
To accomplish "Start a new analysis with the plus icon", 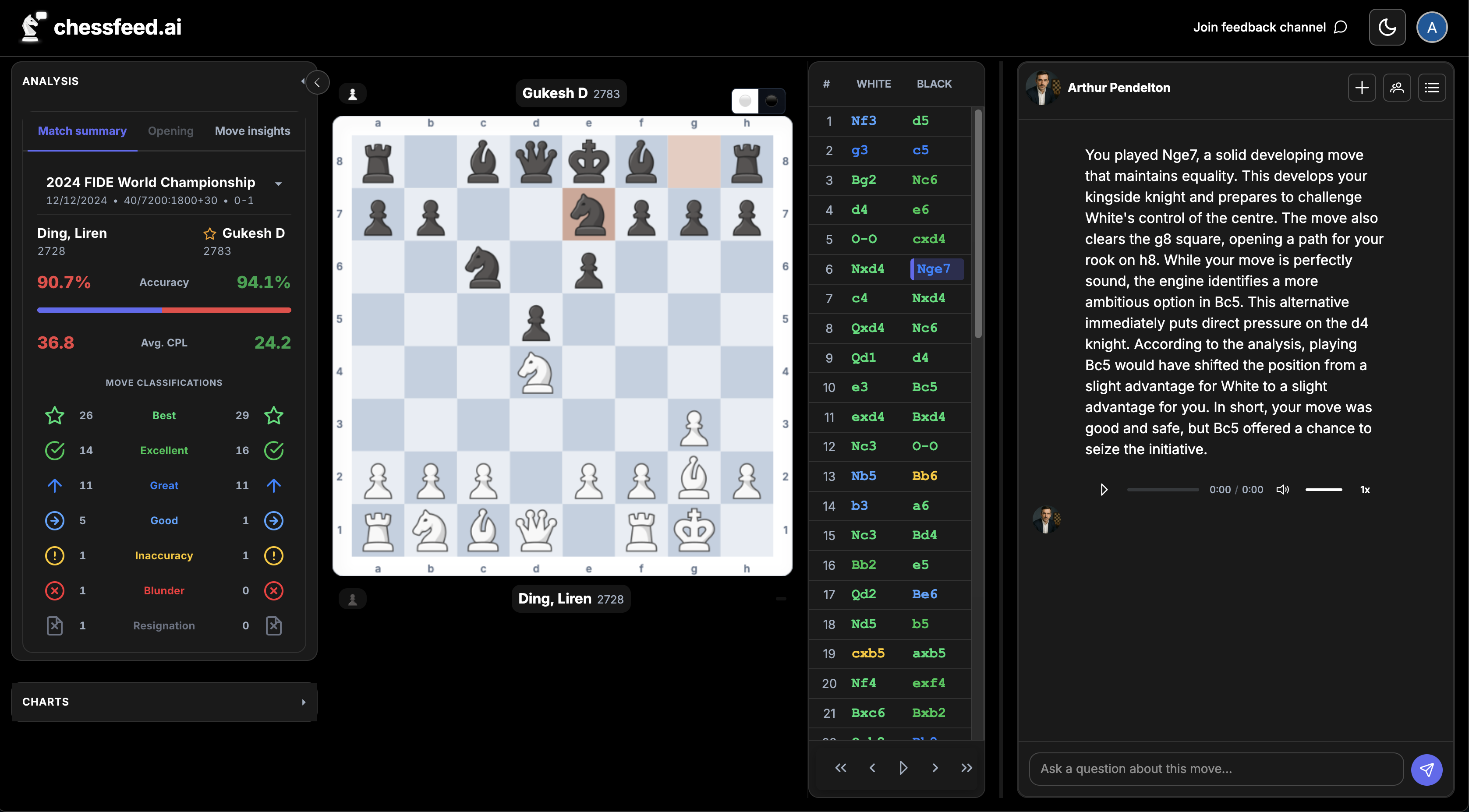I will click(x=1362, y=87).
